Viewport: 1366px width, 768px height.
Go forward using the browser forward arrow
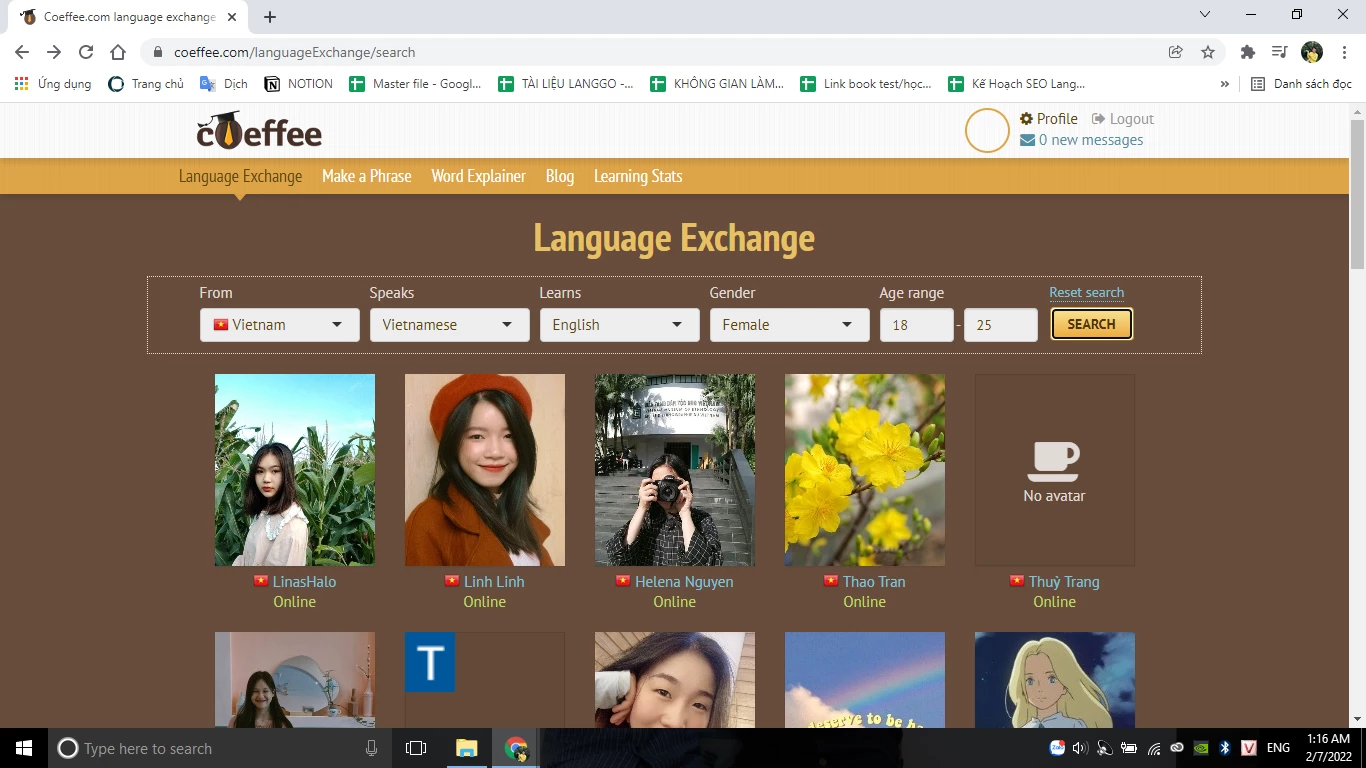point(54,52)
